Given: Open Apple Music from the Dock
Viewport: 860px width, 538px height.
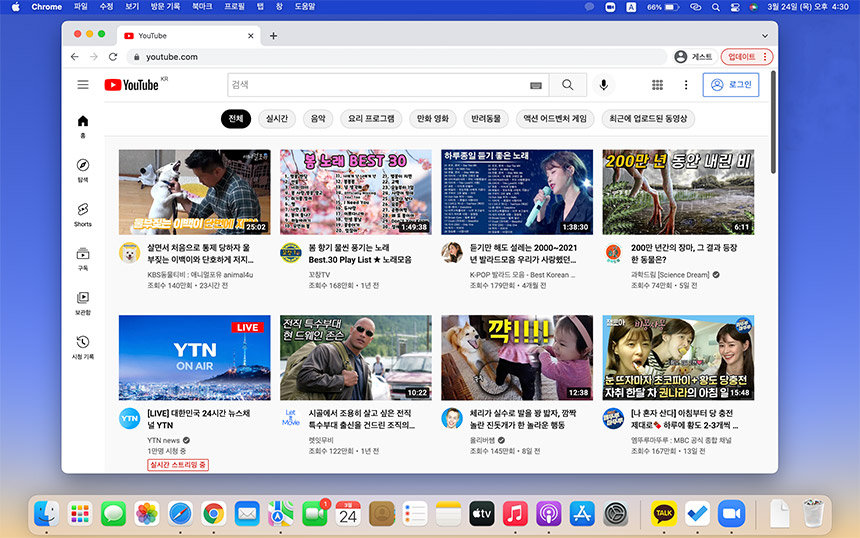Looking at the screenshot, I should [515, 514].
